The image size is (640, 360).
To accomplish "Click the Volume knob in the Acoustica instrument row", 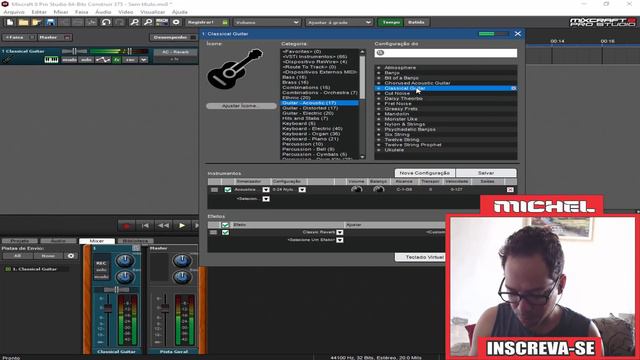I will coord(356,189).
